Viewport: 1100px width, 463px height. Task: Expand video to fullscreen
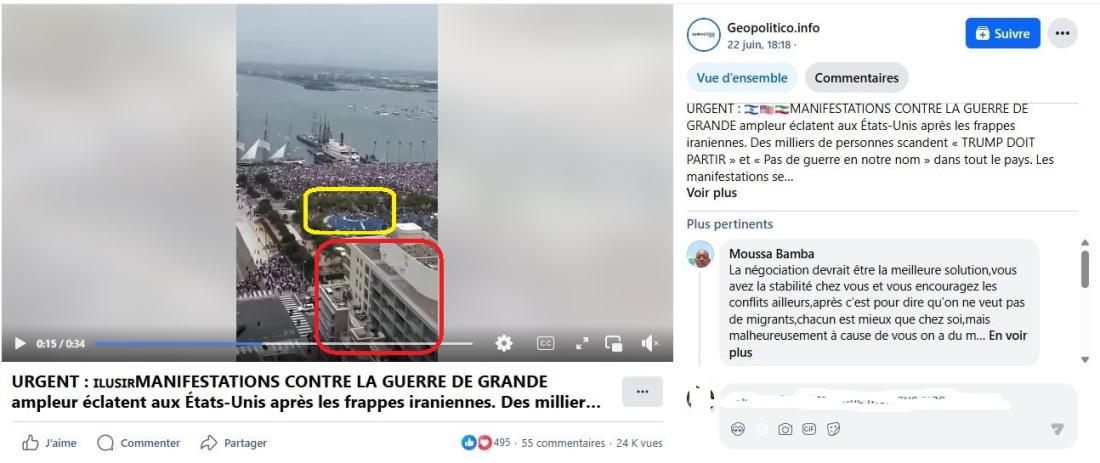pyautogui.click(x=582, y=343)
